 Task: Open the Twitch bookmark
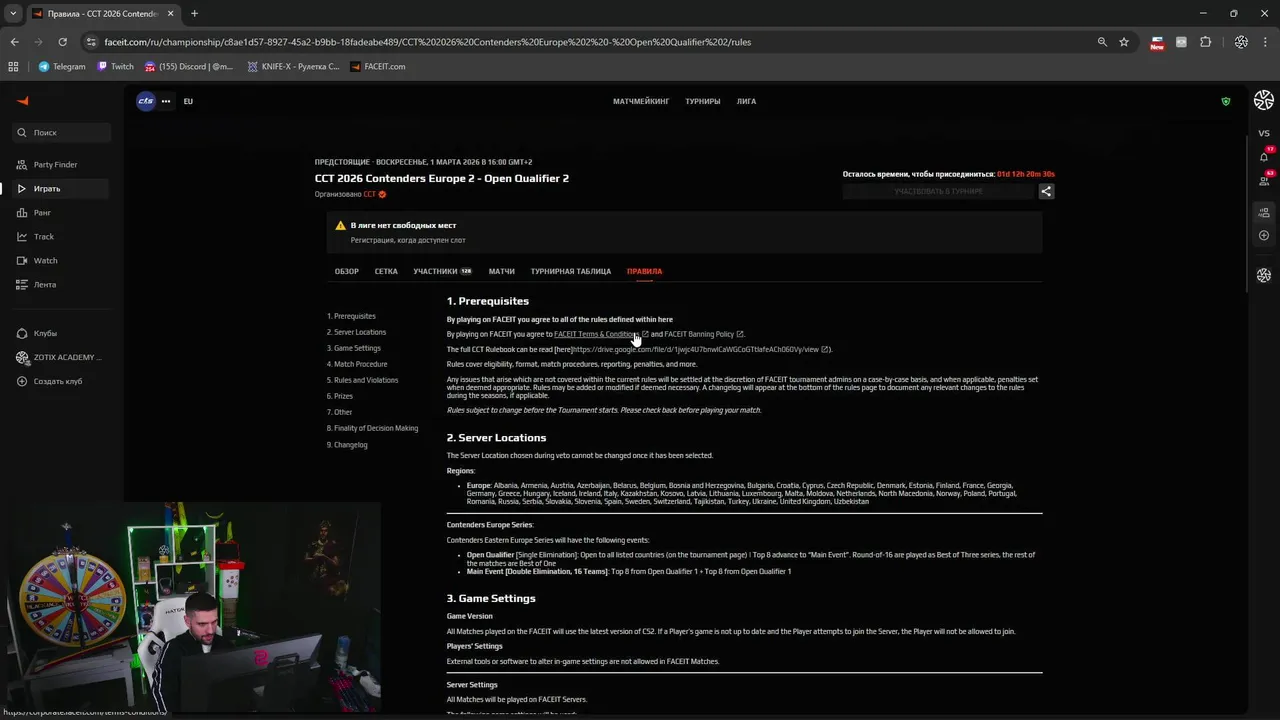click(x=115, y=67)
